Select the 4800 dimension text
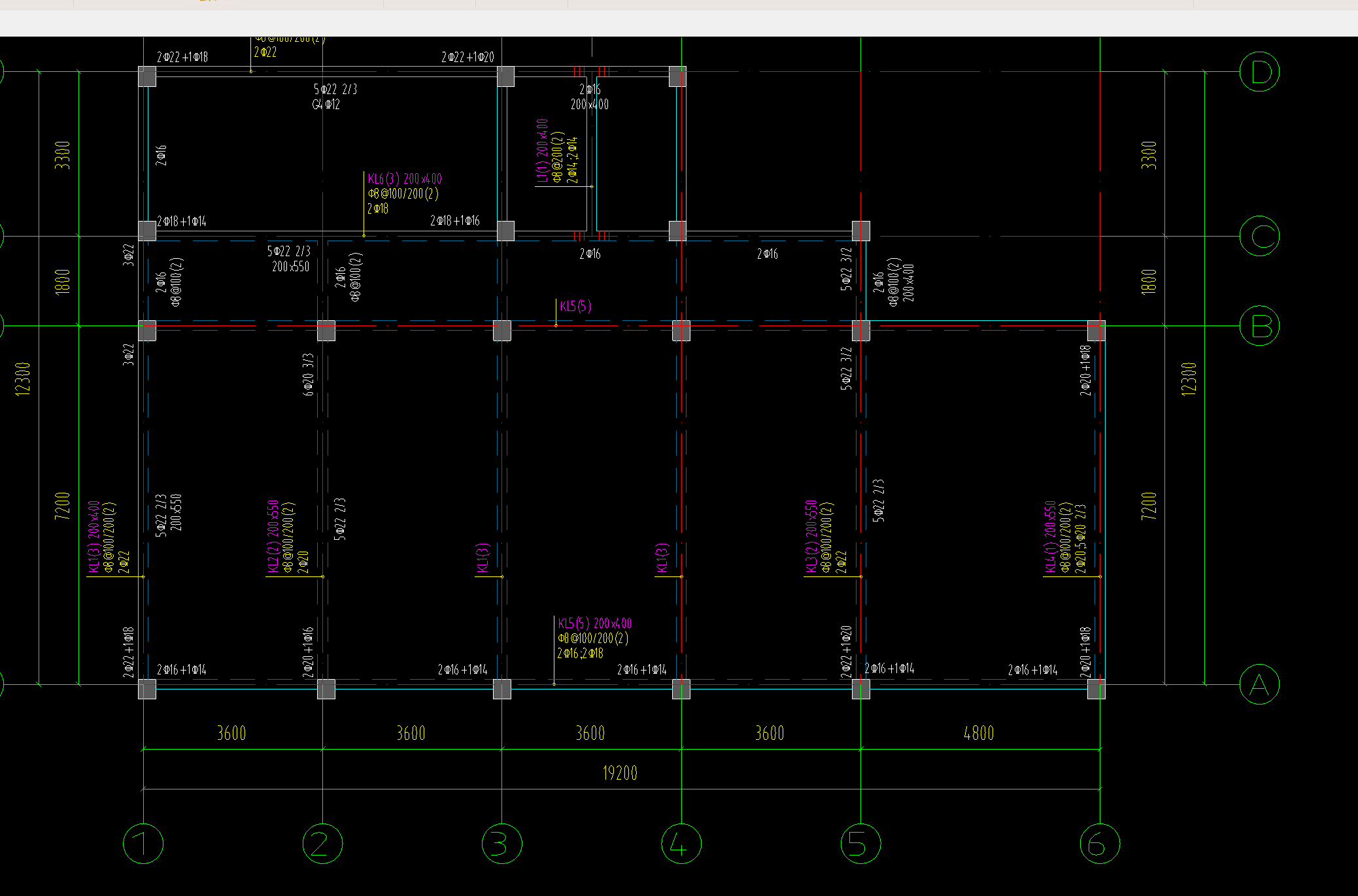This screenshot has width=1358, height=896. 979,733
